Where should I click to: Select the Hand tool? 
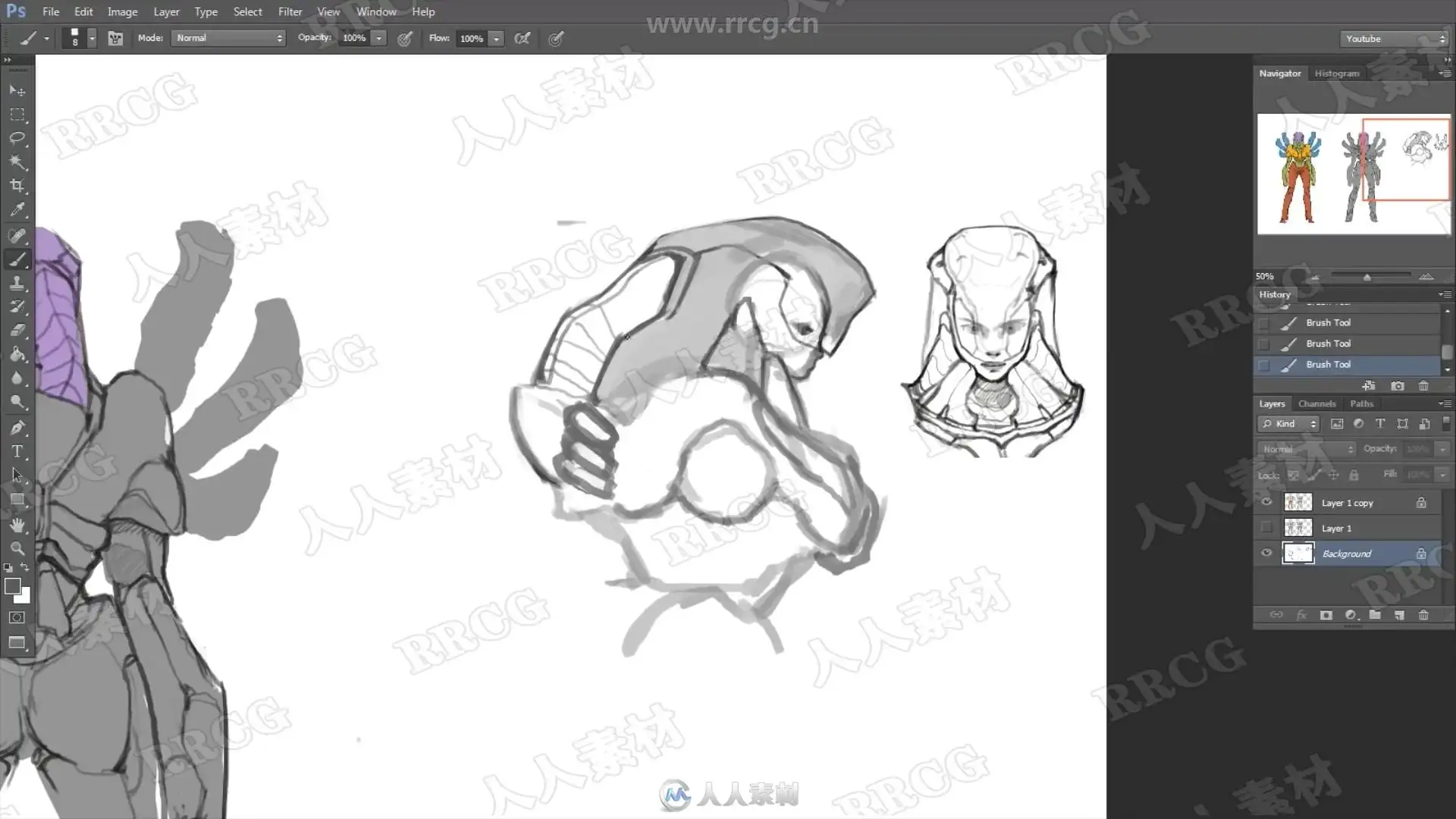(x=17, y=524)
